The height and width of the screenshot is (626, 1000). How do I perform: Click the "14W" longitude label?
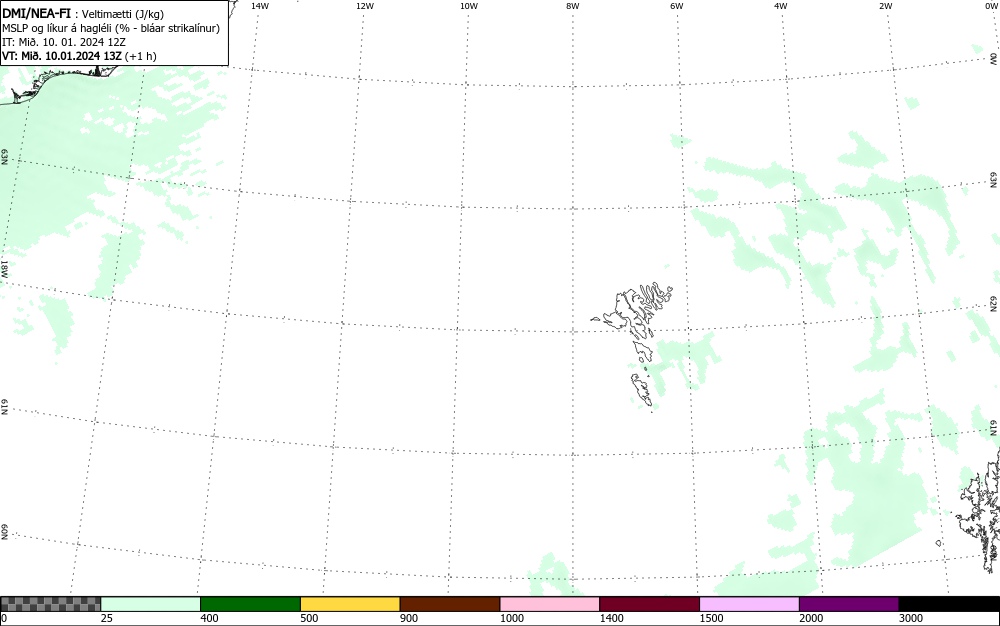point(260,6)
